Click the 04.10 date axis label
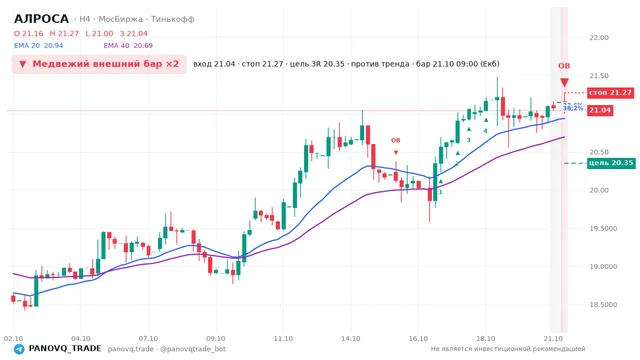The width and height of the screenshot is (640, 360). point(81,339)
